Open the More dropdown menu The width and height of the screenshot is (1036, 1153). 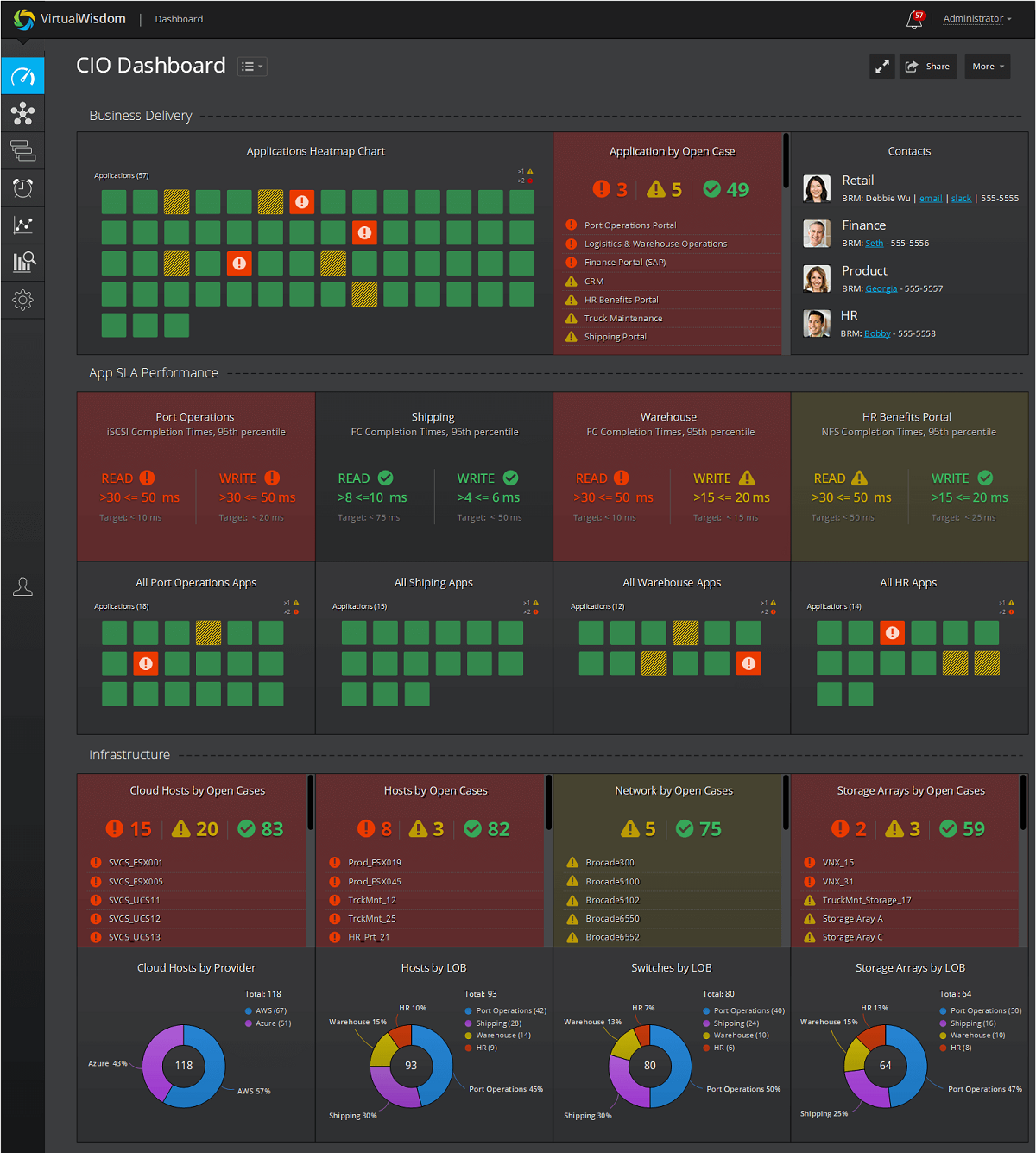[x=987, y=66]
